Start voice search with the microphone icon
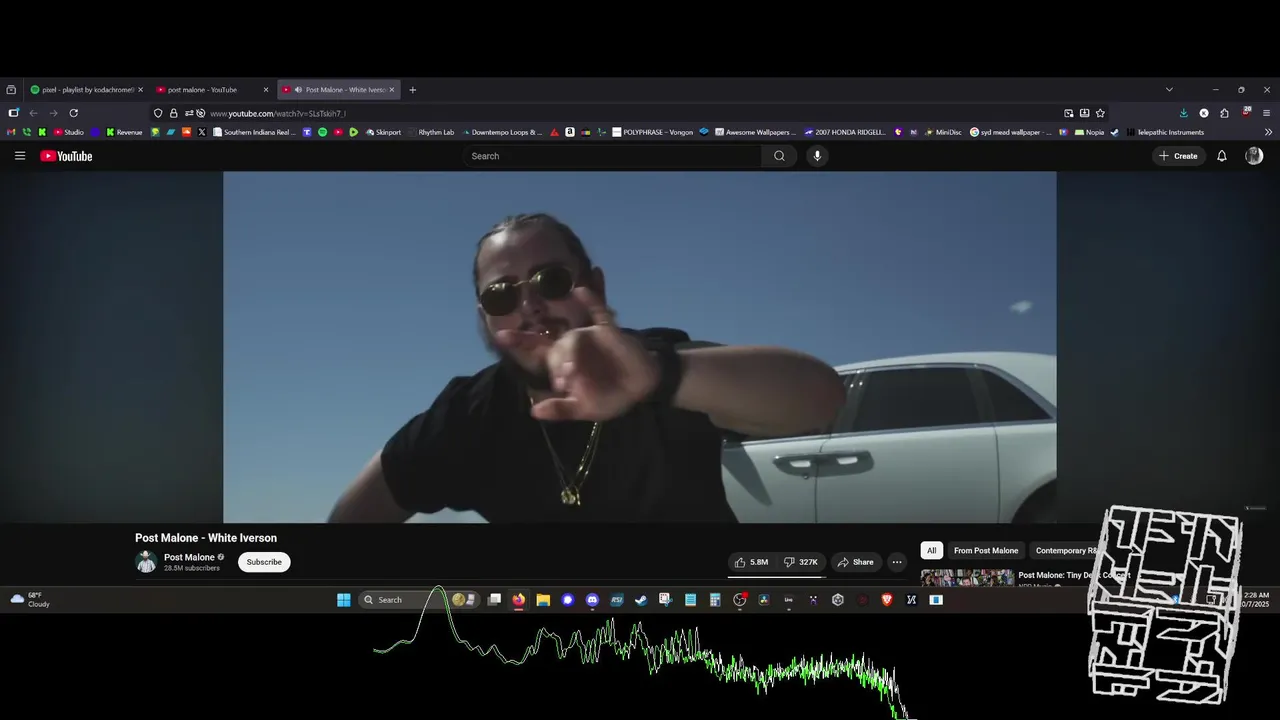Viewport: 1280px width, 720px height. point(817,156)
